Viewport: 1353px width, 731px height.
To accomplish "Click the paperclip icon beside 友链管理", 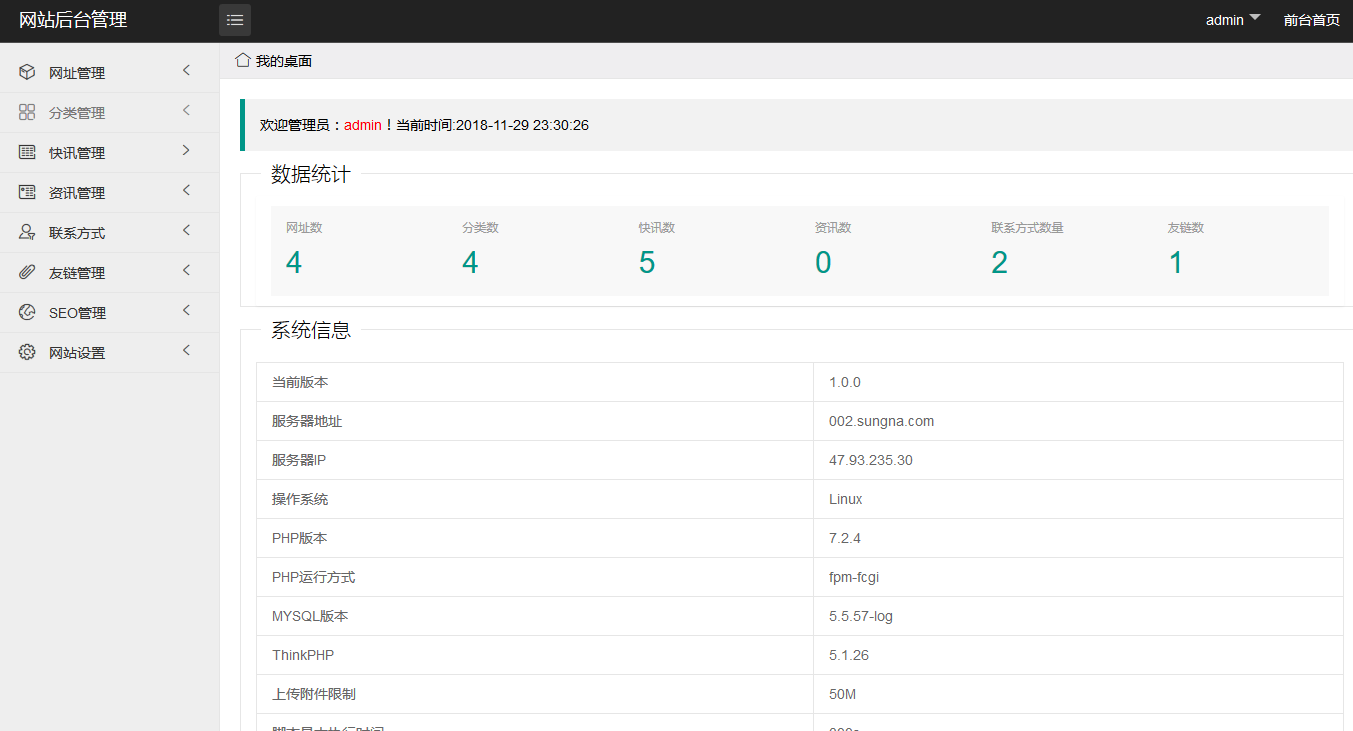I will tap(27, 272).
